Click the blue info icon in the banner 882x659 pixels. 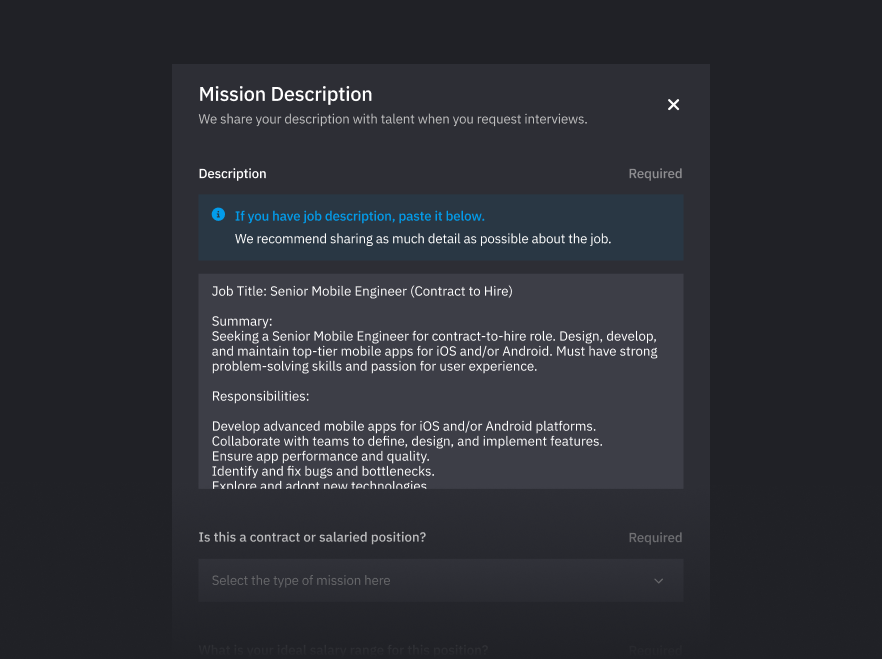point(218,215)
